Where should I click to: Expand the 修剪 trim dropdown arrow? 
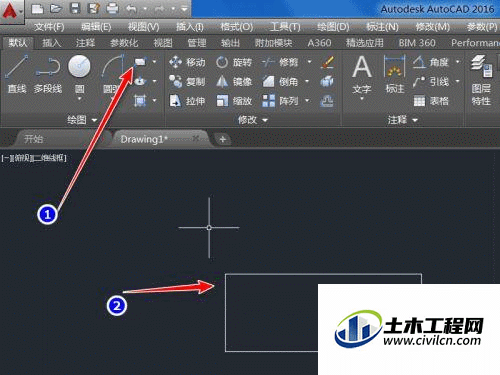coord(309,62)
